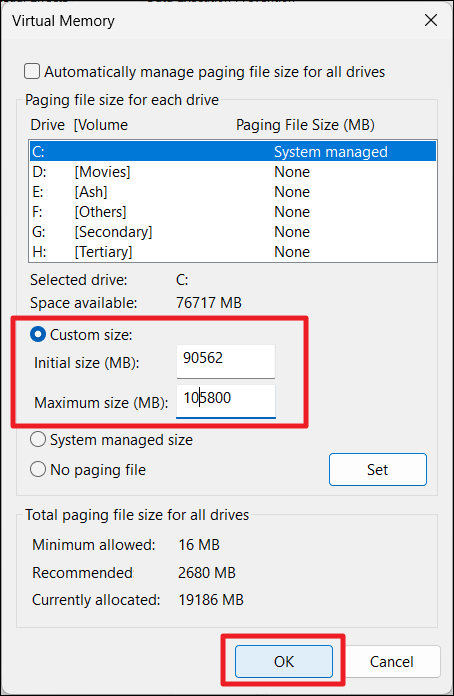The image size is (454, 696).
Task: Select the H: Tertiary drive row
Action: (x=233, y=252)
